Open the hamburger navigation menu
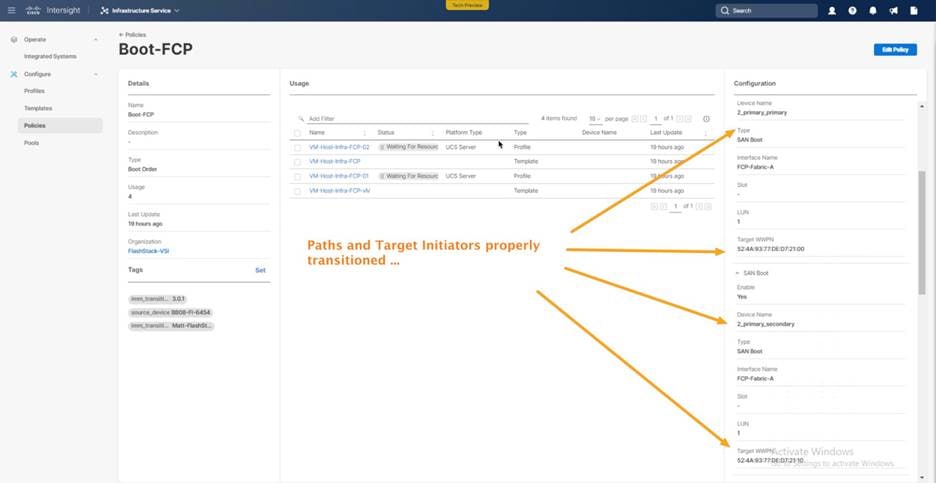The height and width of the screenshot is (483, 936). pyautogui.click(x=11, y=10)
